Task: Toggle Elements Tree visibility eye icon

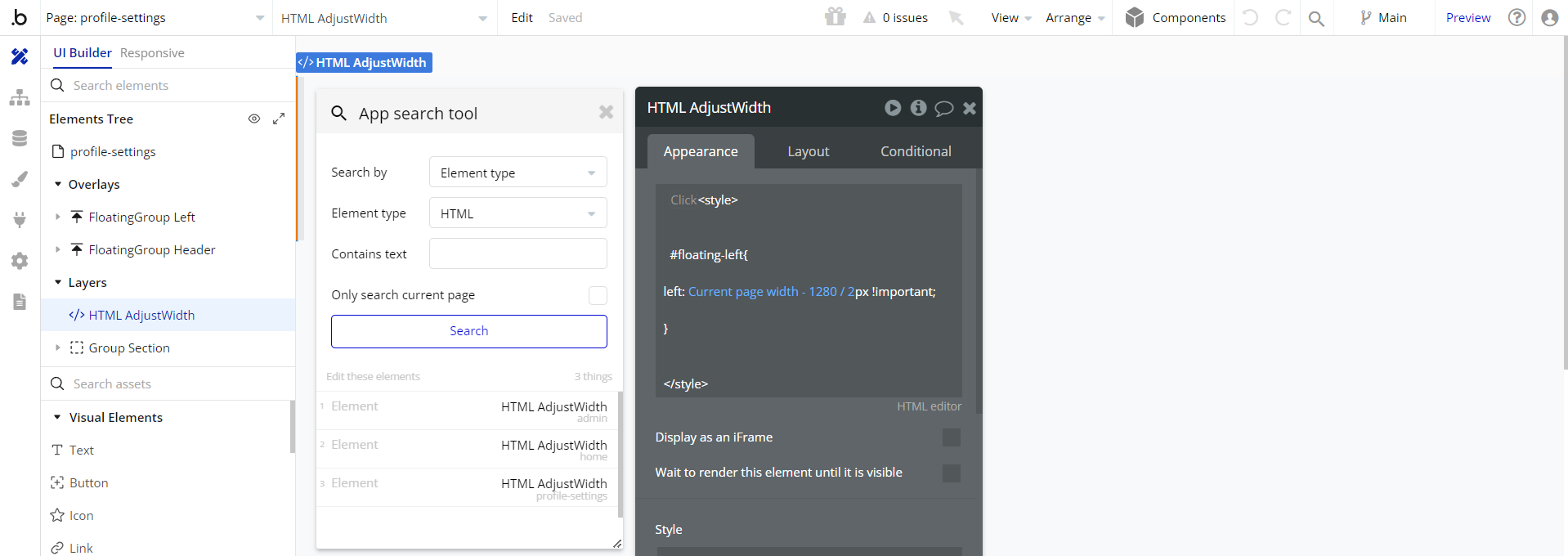Action: tap(254, 119)
